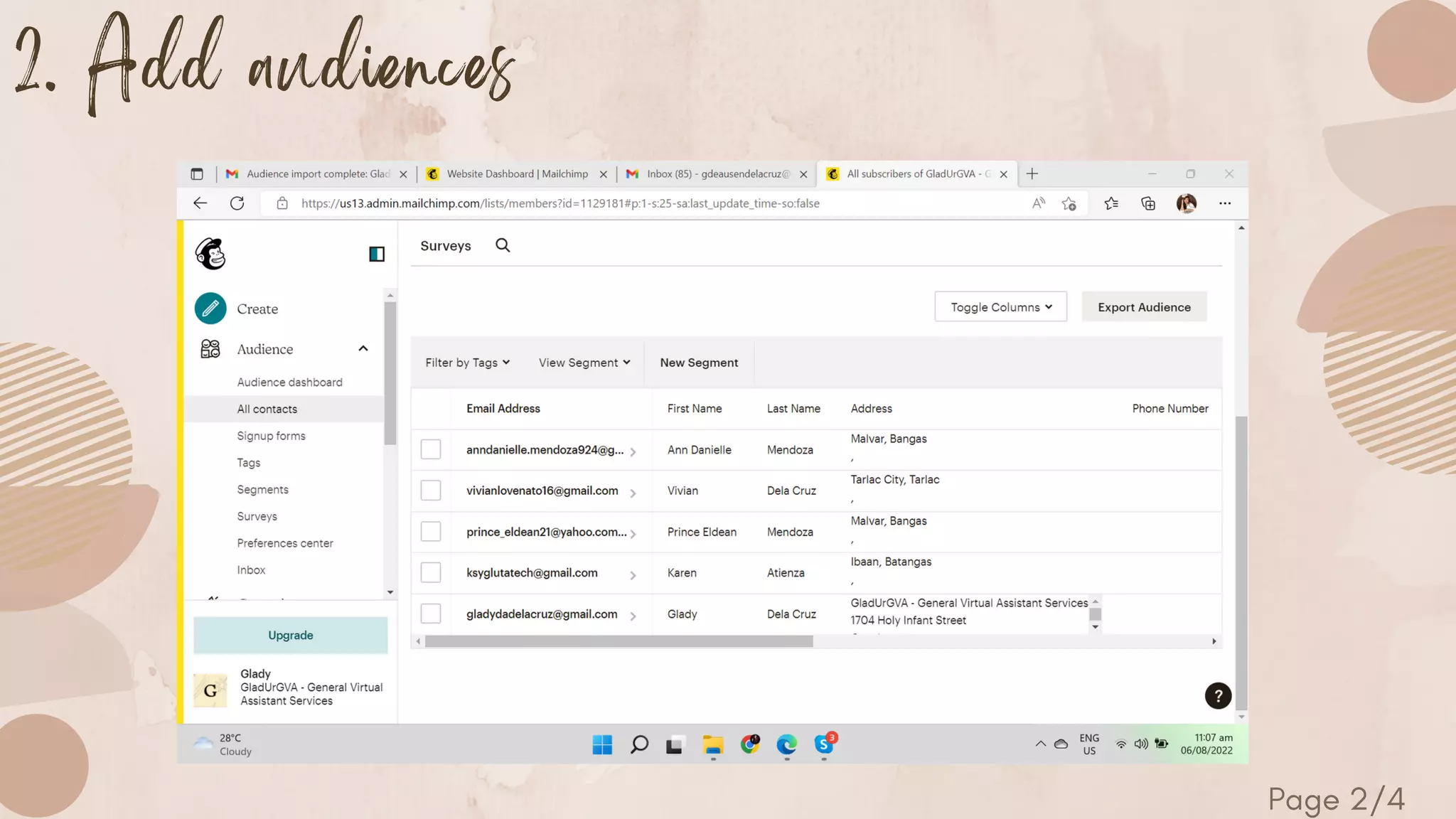
Task: Click the horizontal table scrollbar
Action: [x=619, y=641]
